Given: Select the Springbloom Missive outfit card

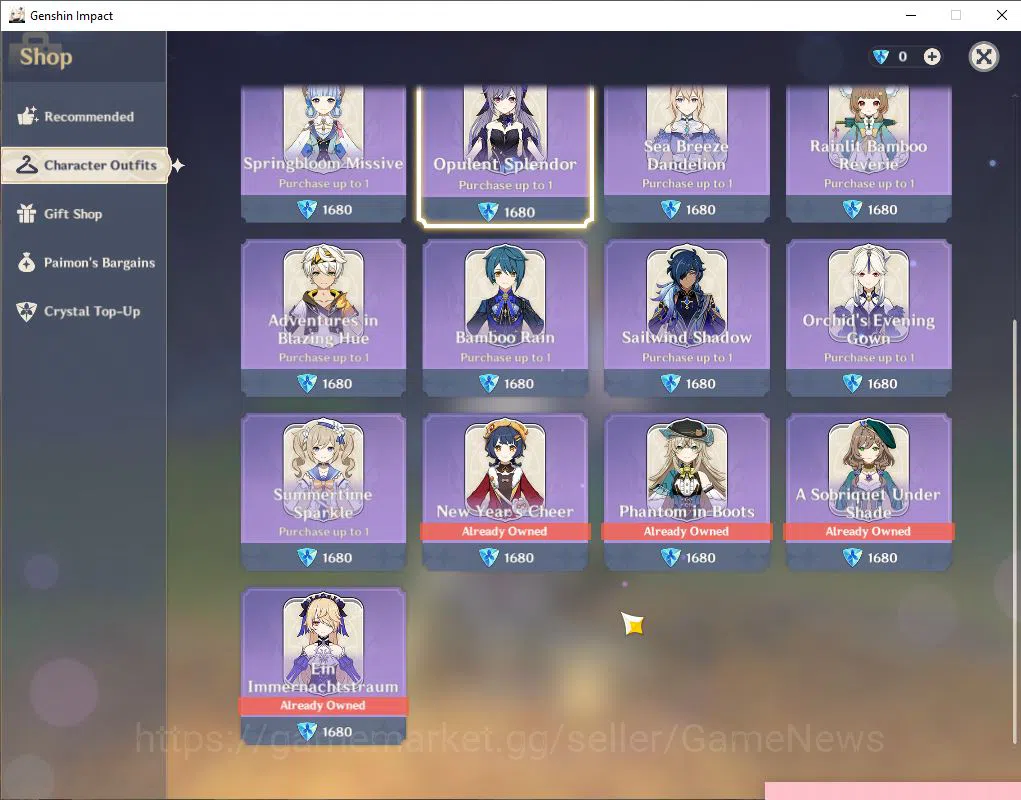Looking at the screenshot, I should pyautogui.click(x=324, y=154).
